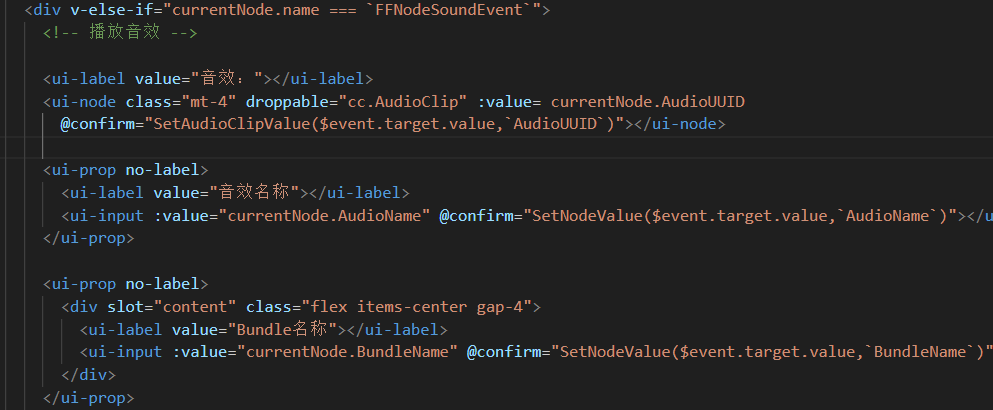Click the slot attribute on the div
The image size is (993, 410).
[x=111, y=306]
